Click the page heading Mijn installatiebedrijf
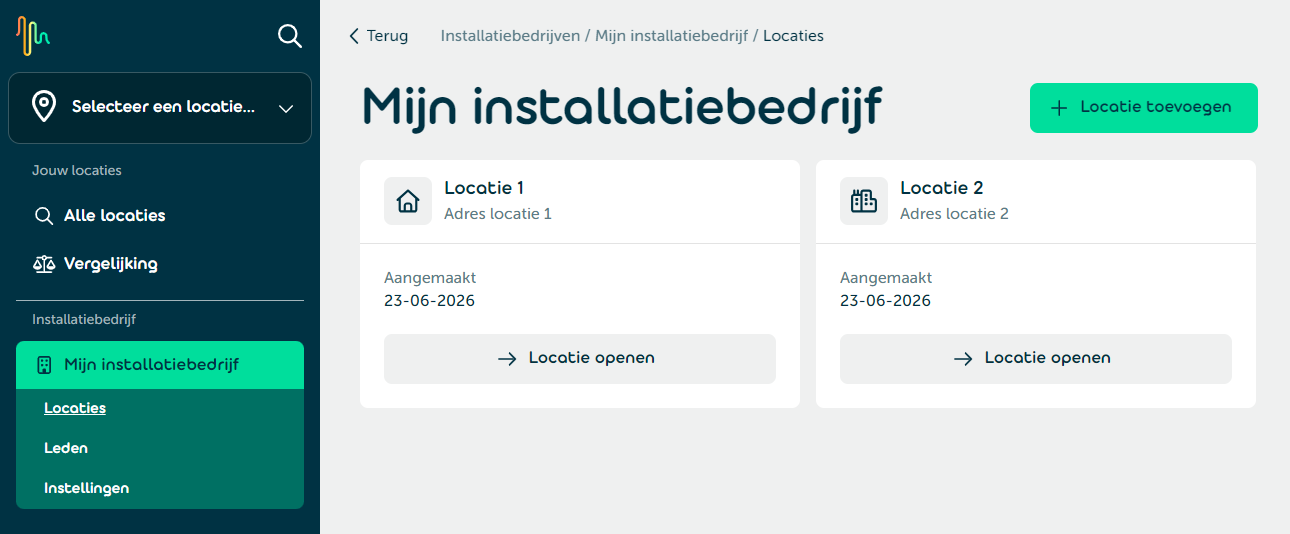1290x534 pixels. pyautogui.click(x=622, y=107)
